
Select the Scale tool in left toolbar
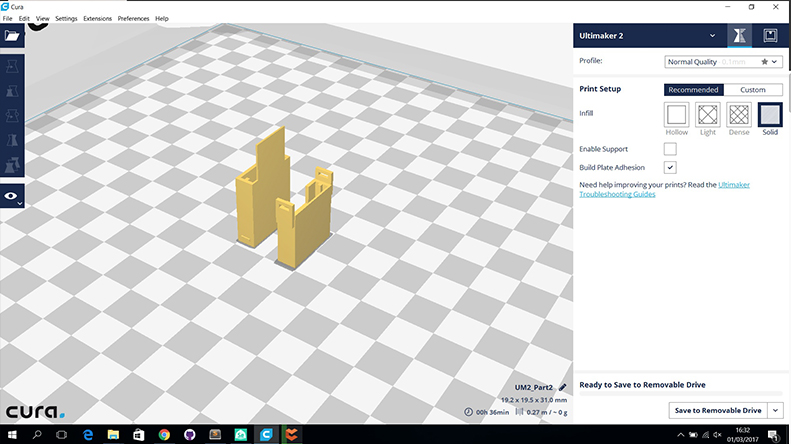(12, 91)
